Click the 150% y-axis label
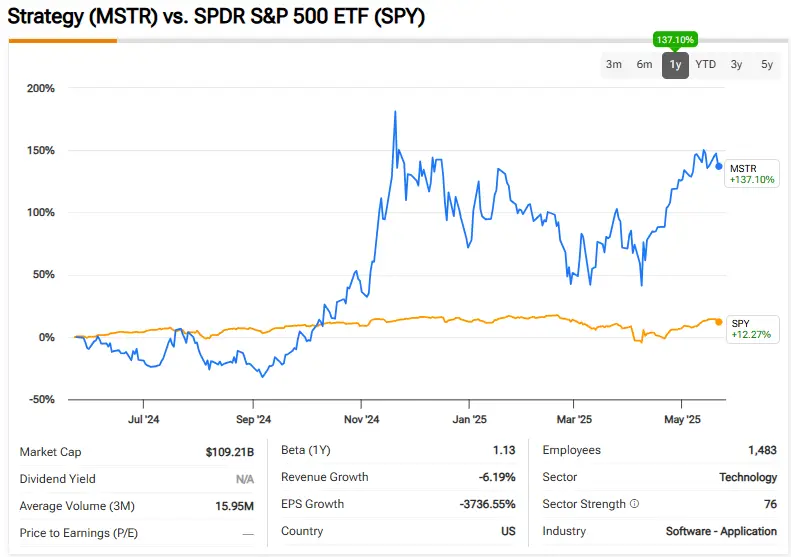This screenshot has width=791, height=557. click(x=41, y=150)
